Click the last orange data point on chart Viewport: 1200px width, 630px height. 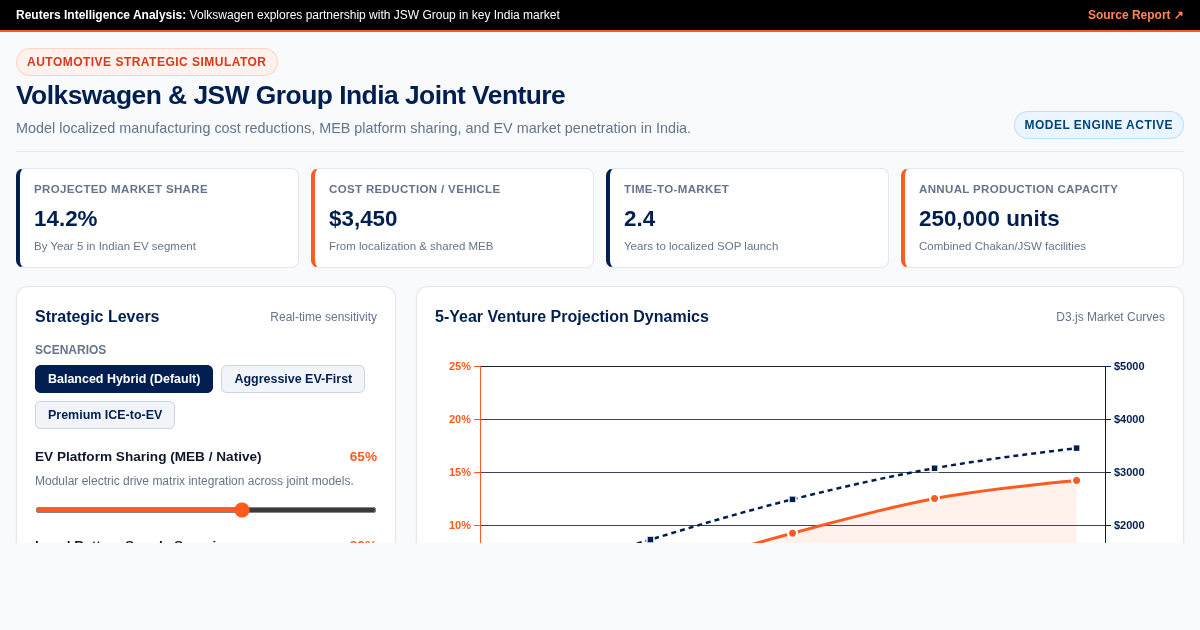click(x=1077, y=481)
